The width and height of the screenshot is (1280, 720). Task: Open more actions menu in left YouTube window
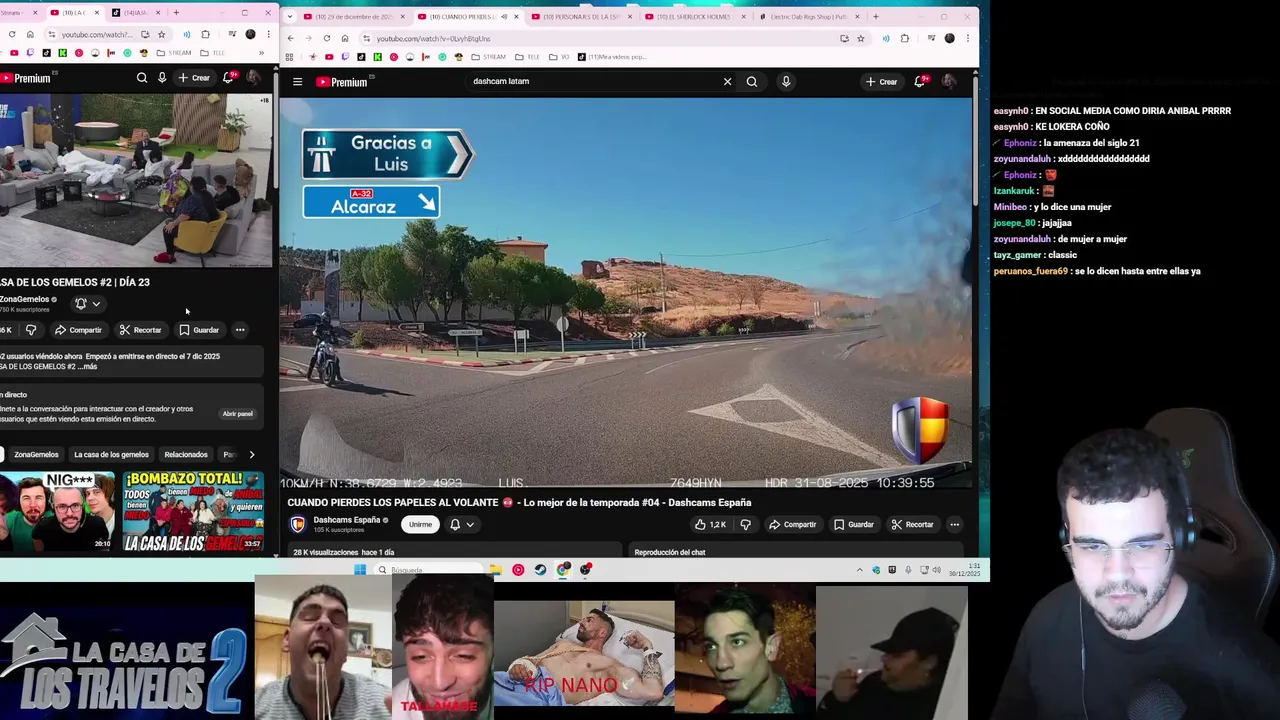(x=240, y=330)
